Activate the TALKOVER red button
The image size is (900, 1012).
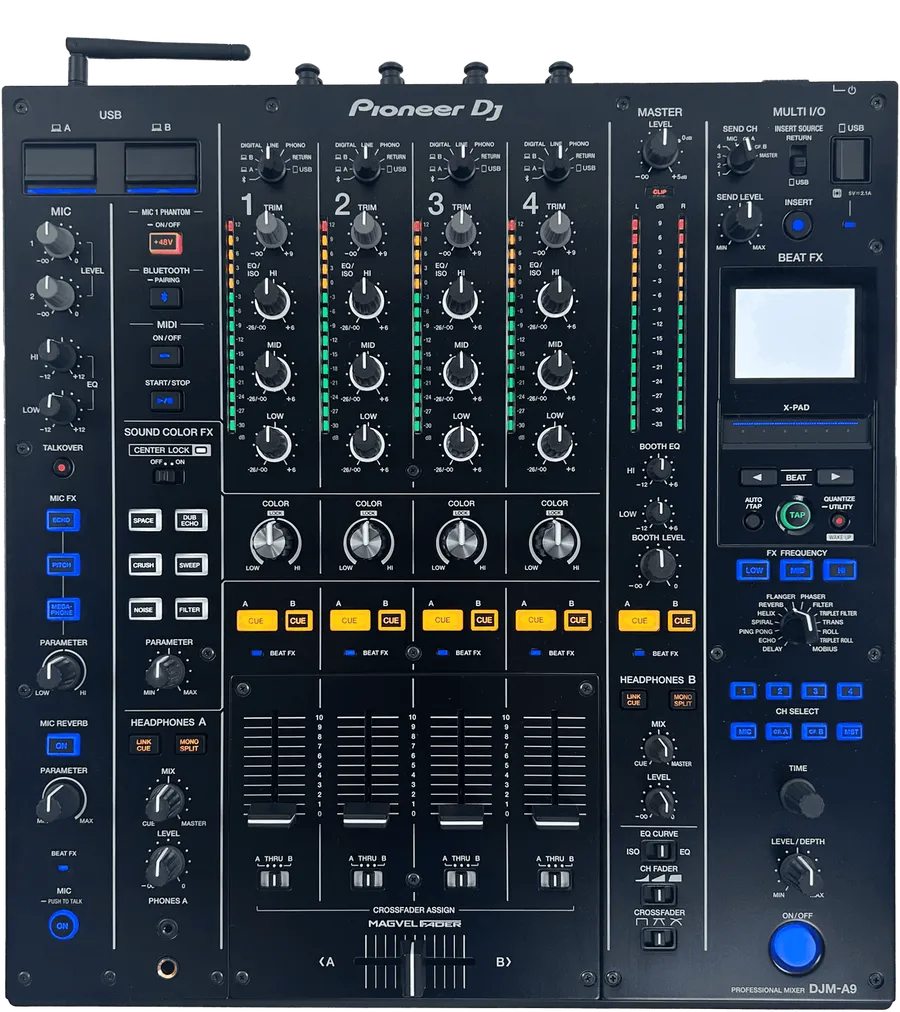pos(63,467)
